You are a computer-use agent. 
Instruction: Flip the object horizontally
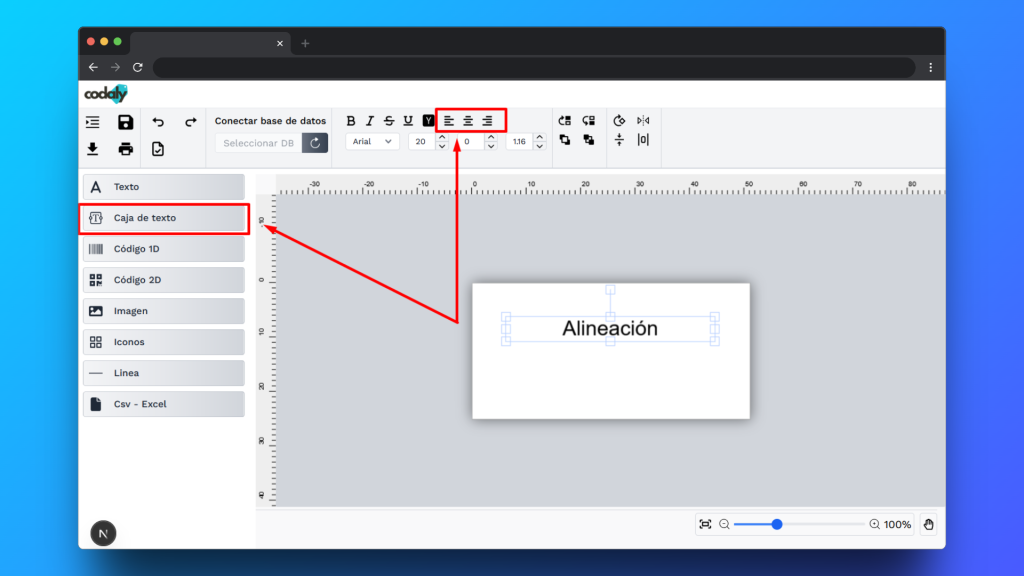click(643, 121)
